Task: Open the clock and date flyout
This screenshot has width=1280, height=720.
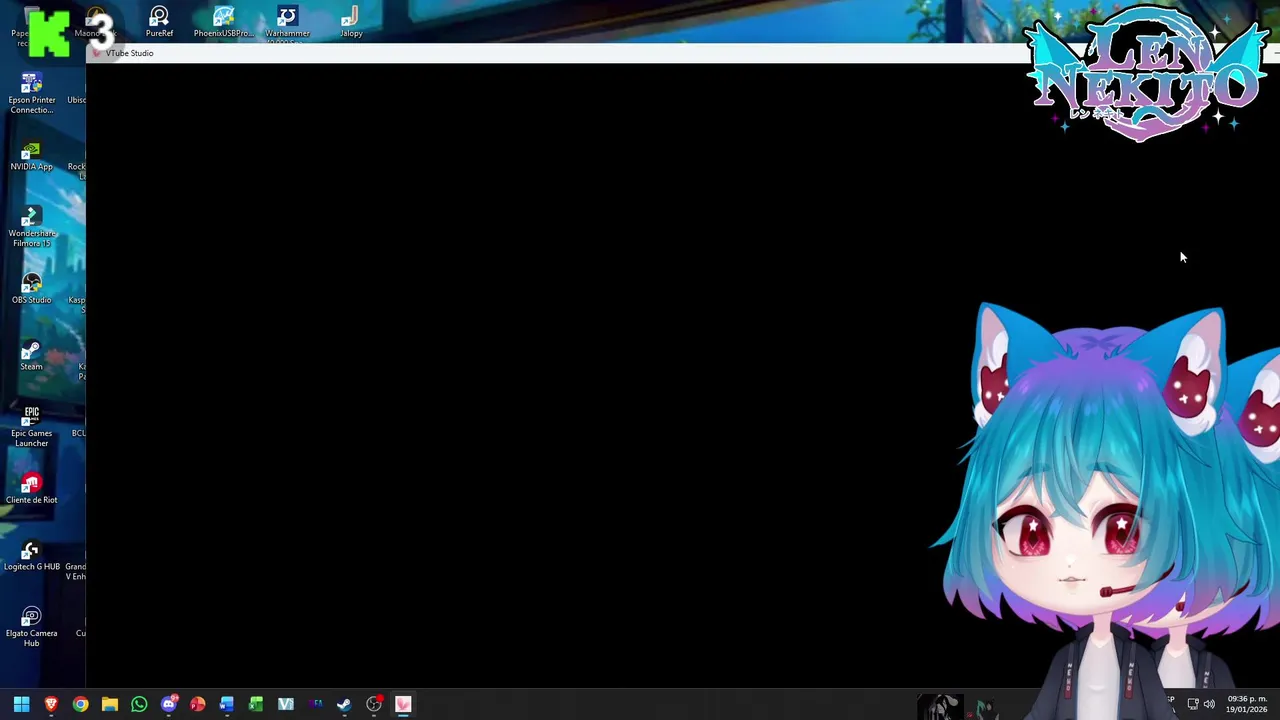Action: [x=1246, y=704]
